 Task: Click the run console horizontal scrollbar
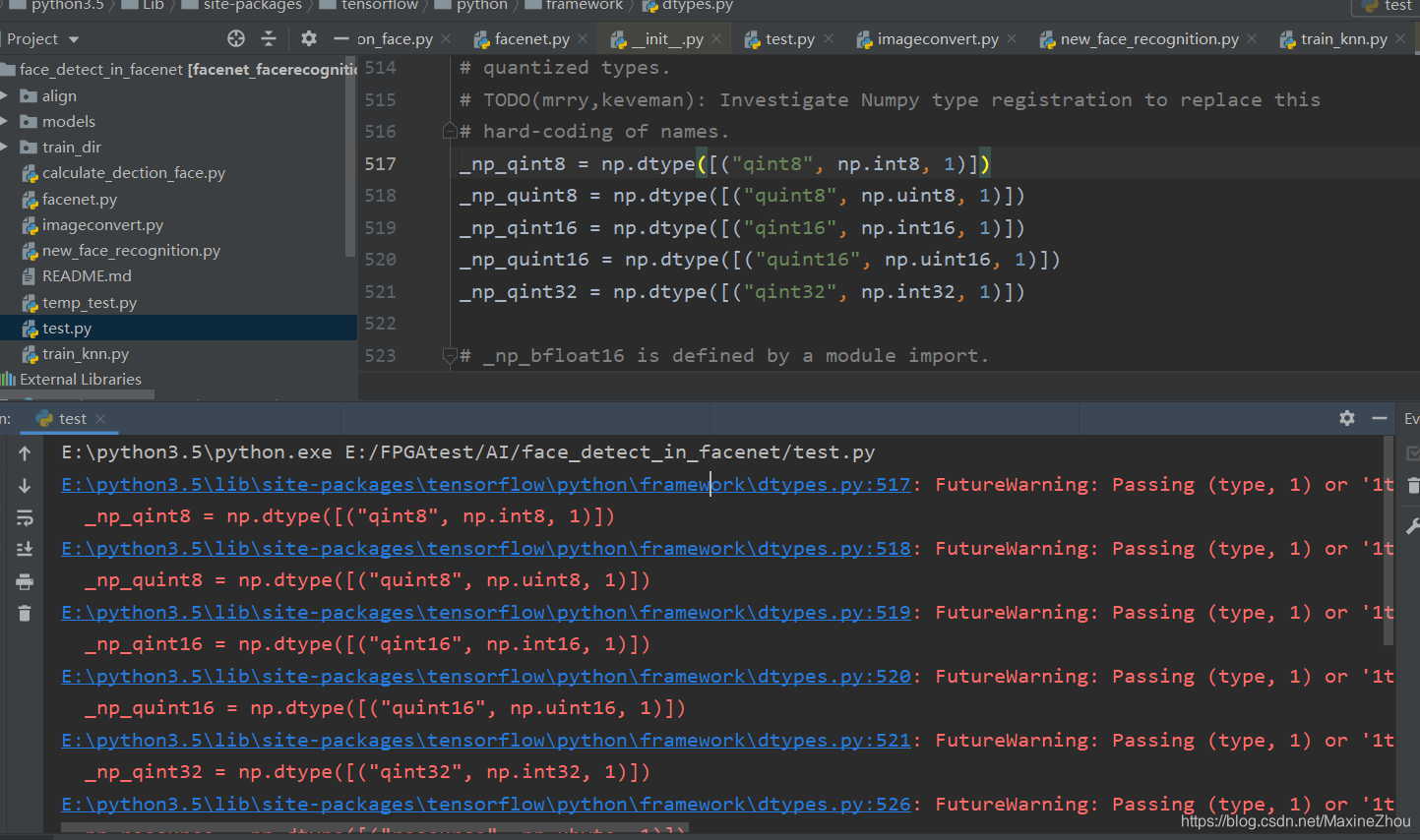coord(374,828)
